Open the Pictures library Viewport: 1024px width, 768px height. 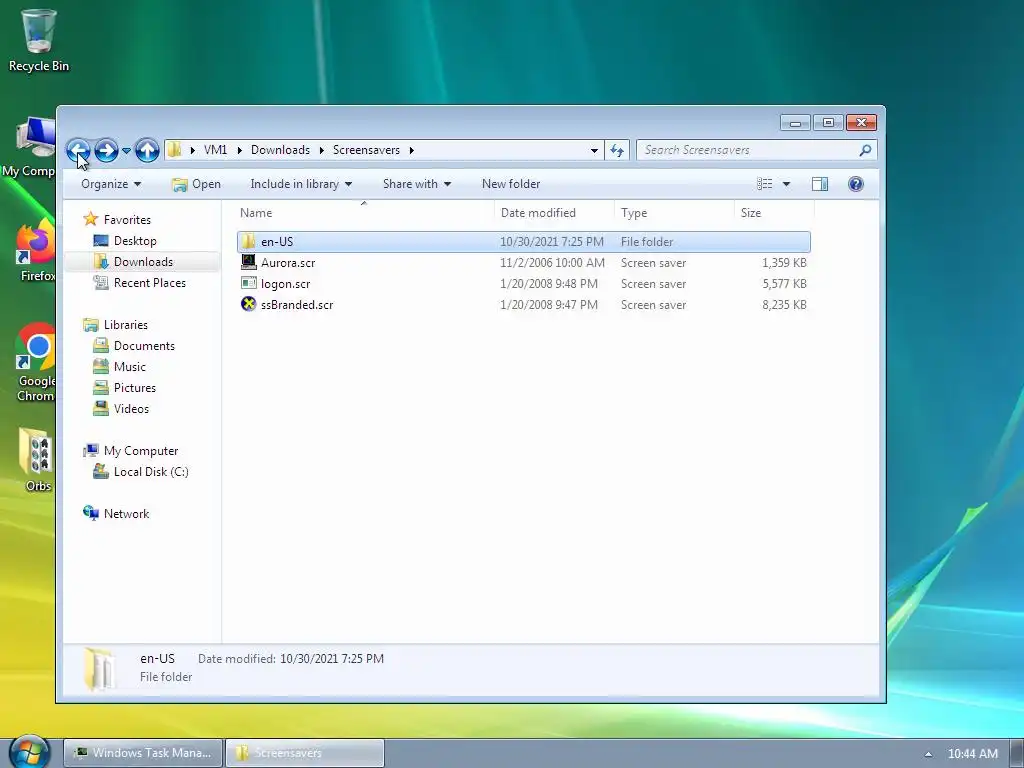point(135,388)
